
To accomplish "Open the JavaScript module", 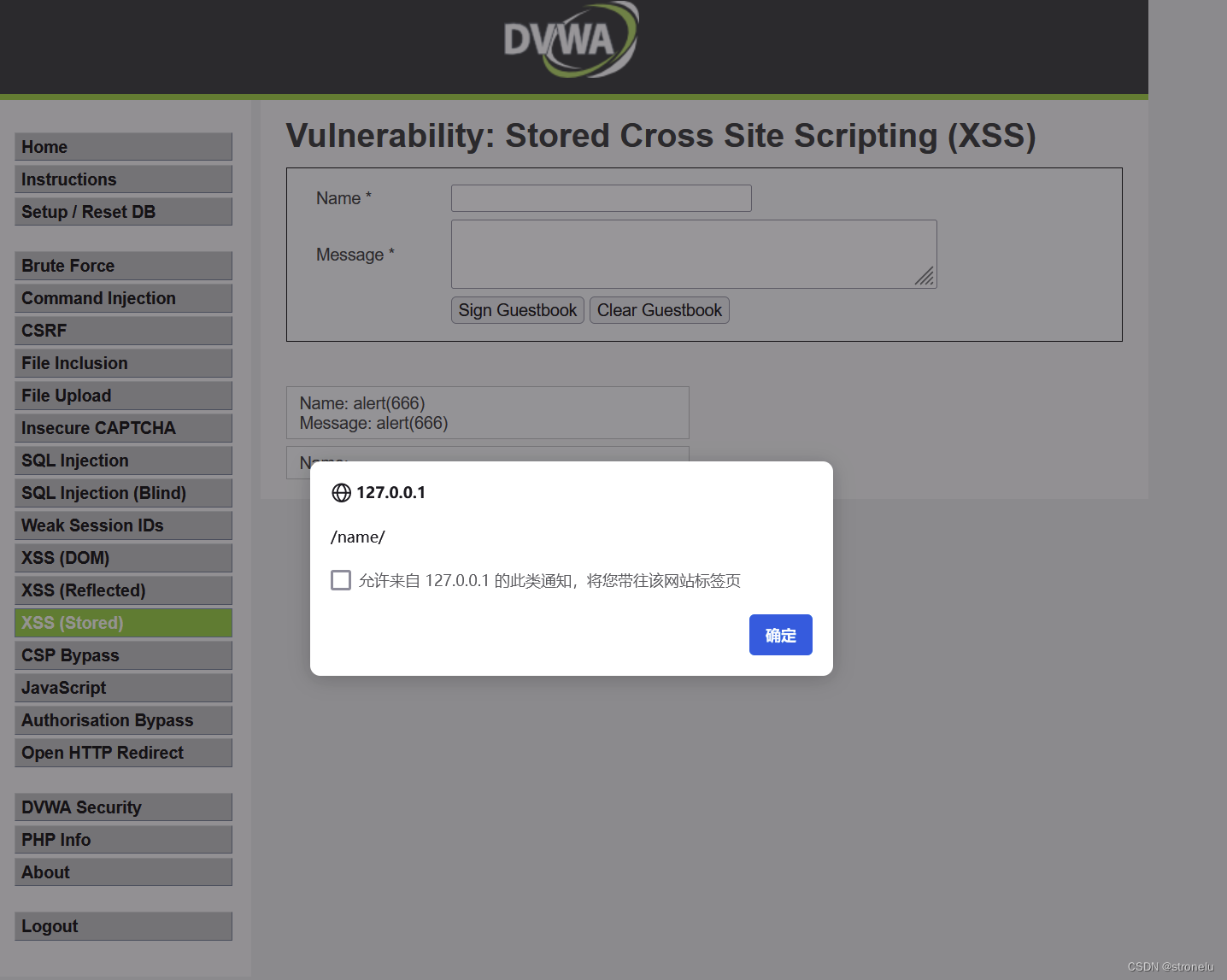I will click(x=123, y=688).
